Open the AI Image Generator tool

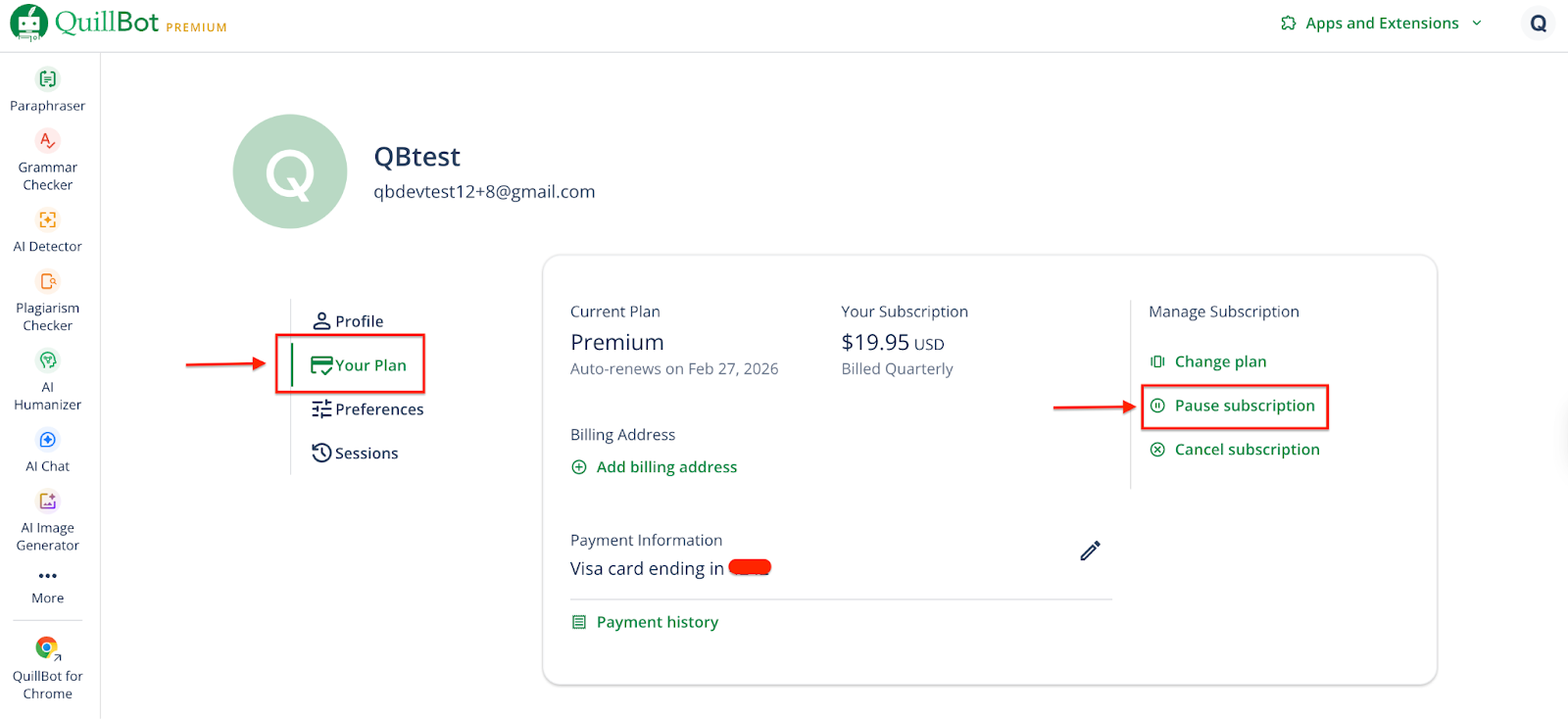(47, 520)
